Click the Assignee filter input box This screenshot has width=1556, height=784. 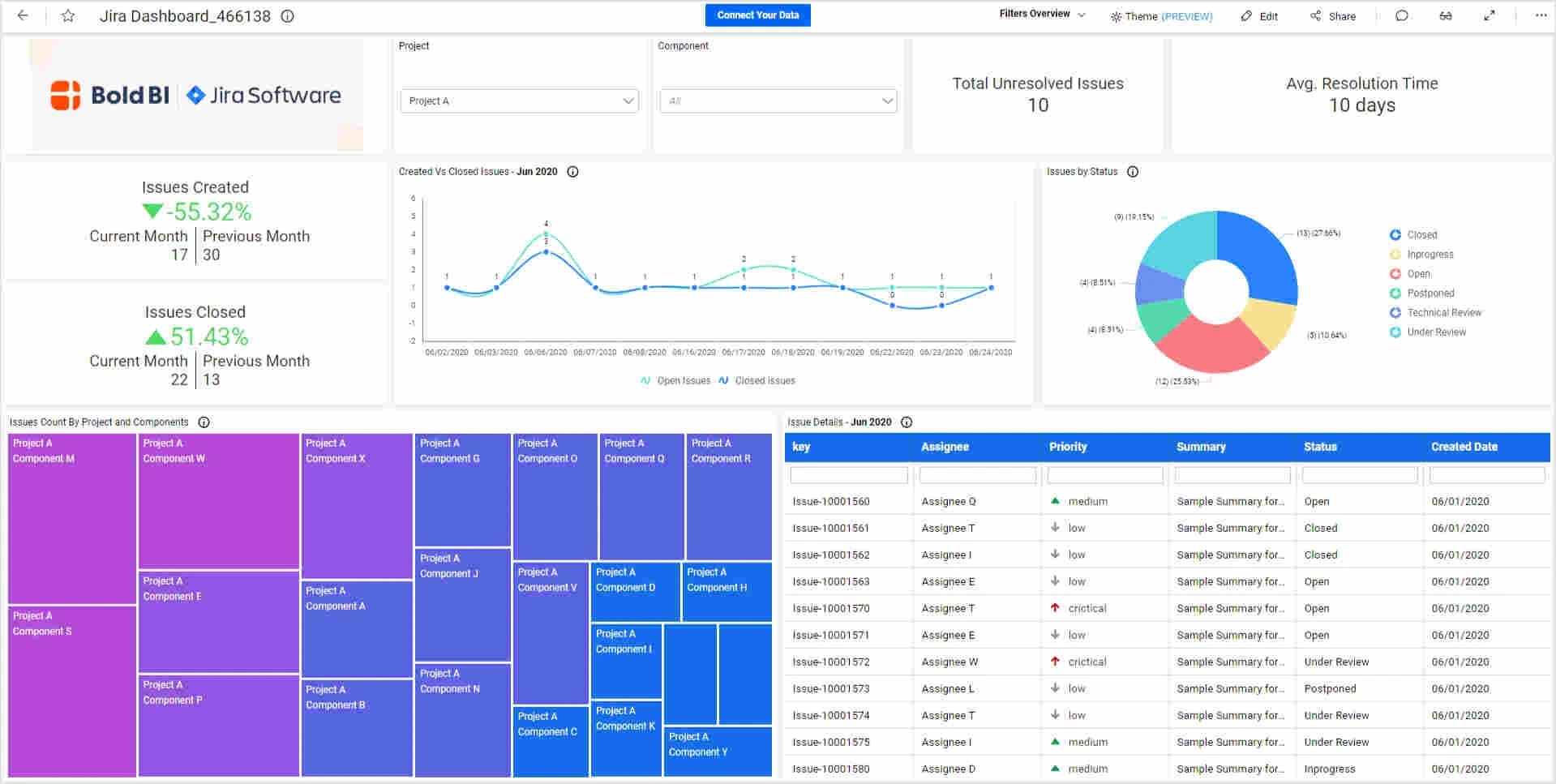(977, 474)
